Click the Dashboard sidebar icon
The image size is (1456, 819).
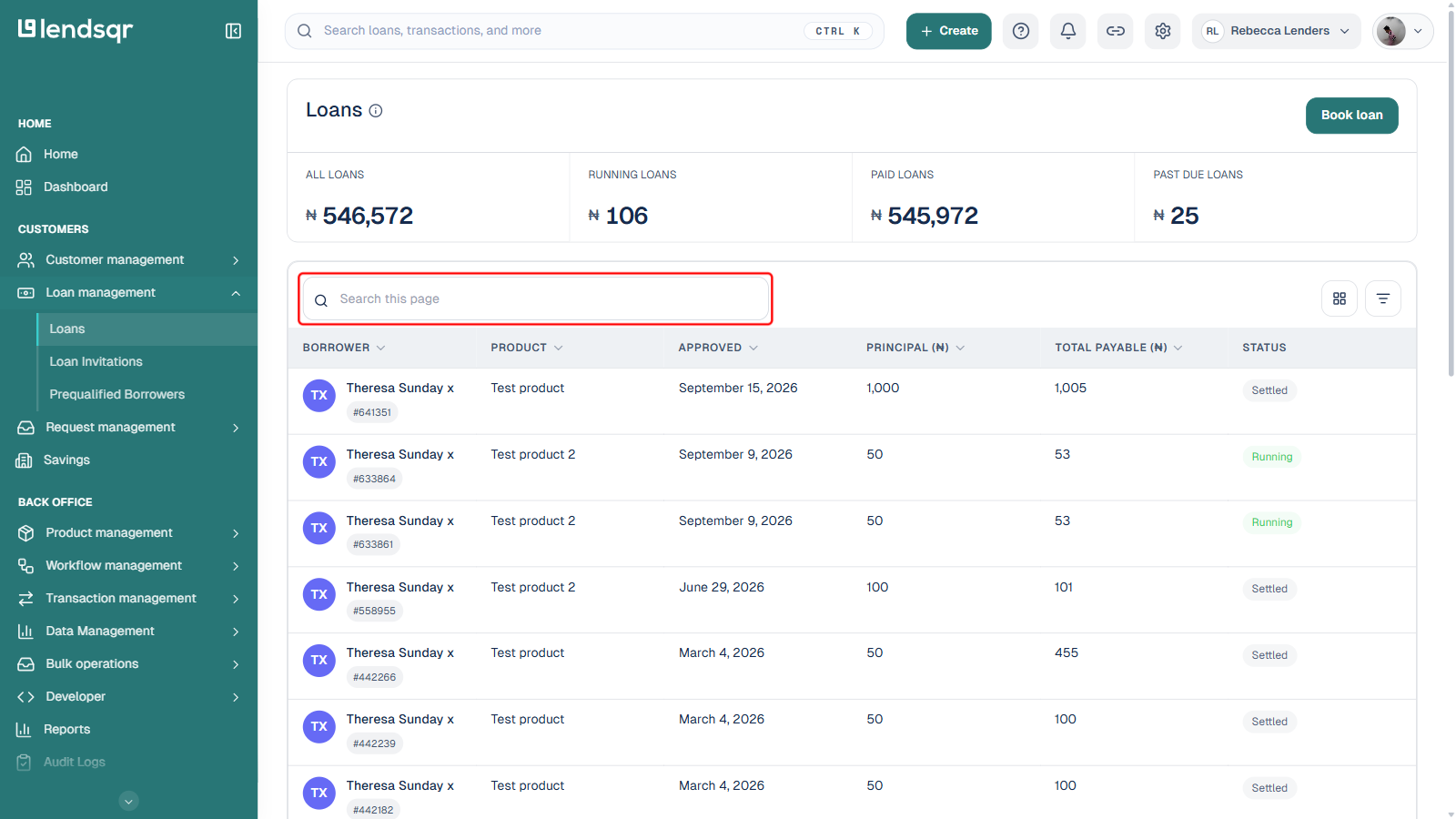tap(25, 187)
